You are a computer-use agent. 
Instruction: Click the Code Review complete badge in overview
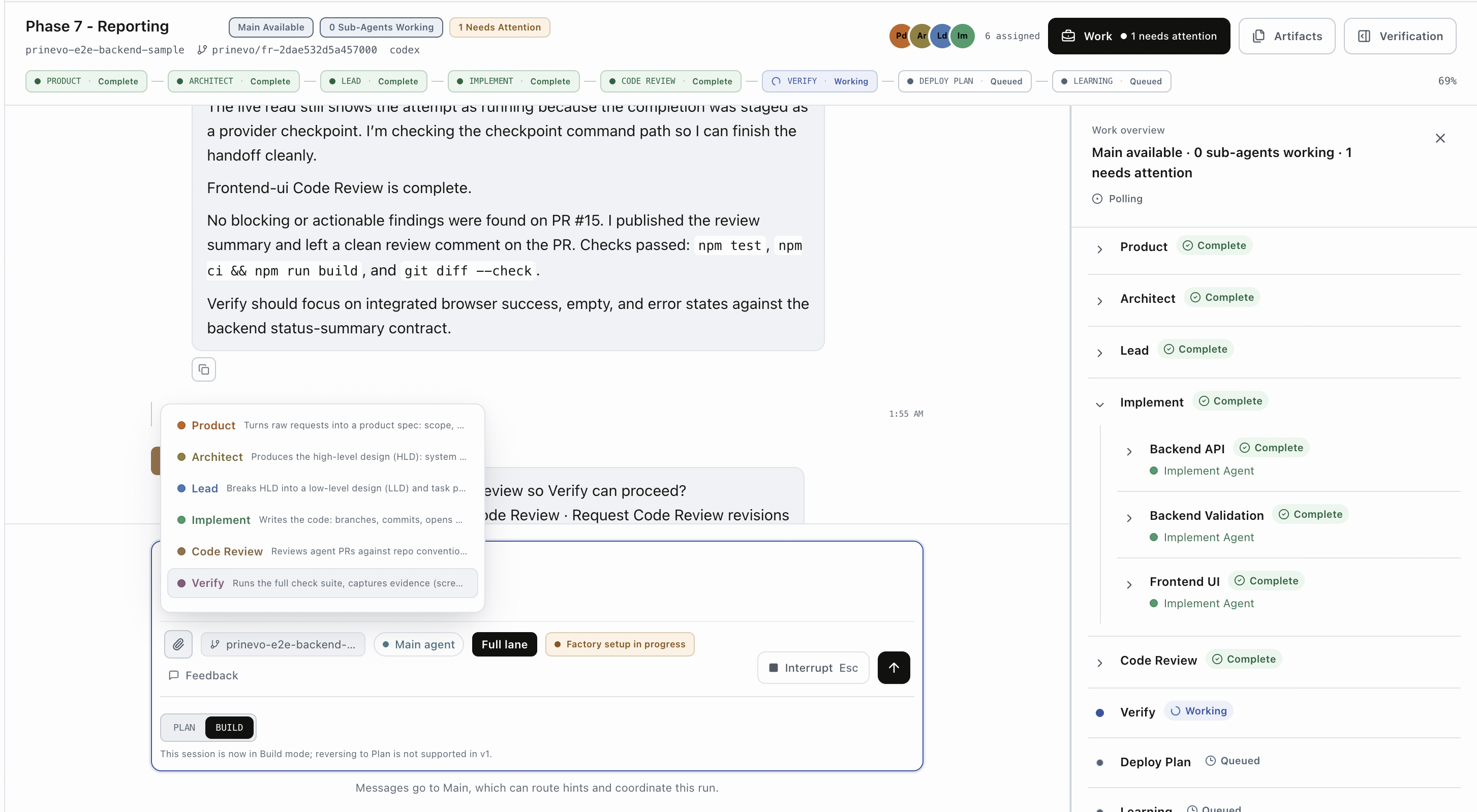tap(1244, 659)
